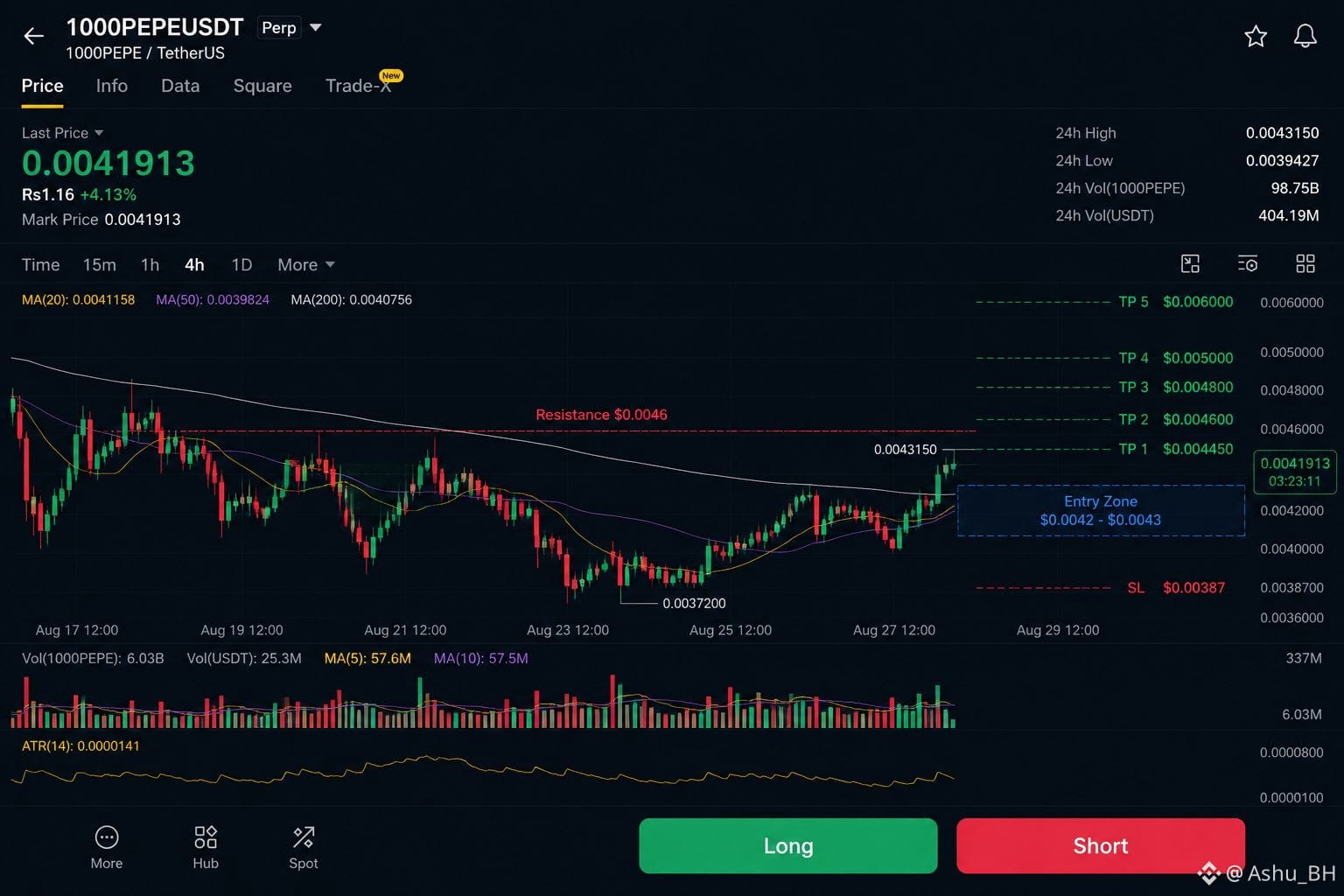Click the 24h High value 0.0043150

[x=1282, y=133]
